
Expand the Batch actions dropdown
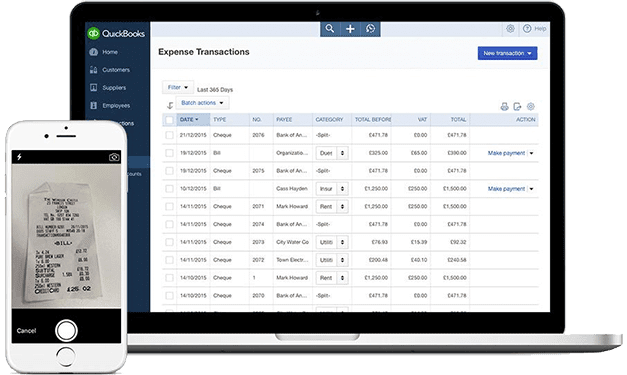point(202,103)
